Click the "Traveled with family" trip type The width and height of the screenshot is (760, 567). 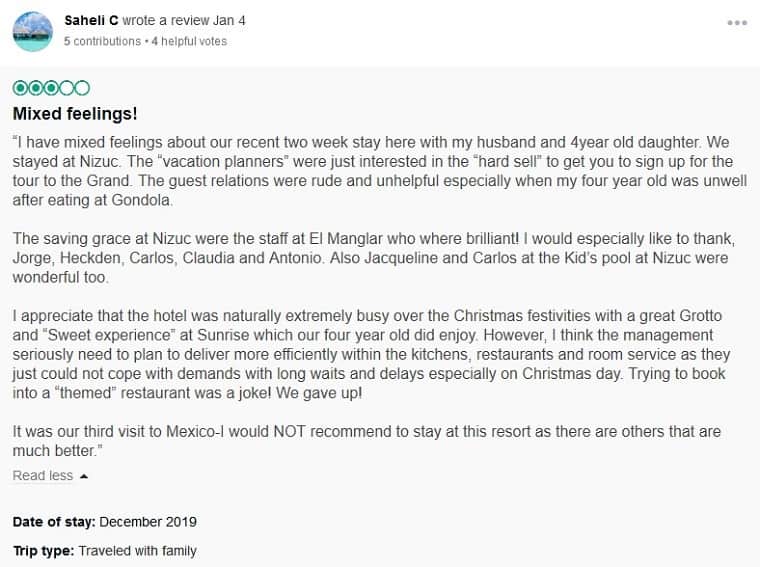pos(137,551)
